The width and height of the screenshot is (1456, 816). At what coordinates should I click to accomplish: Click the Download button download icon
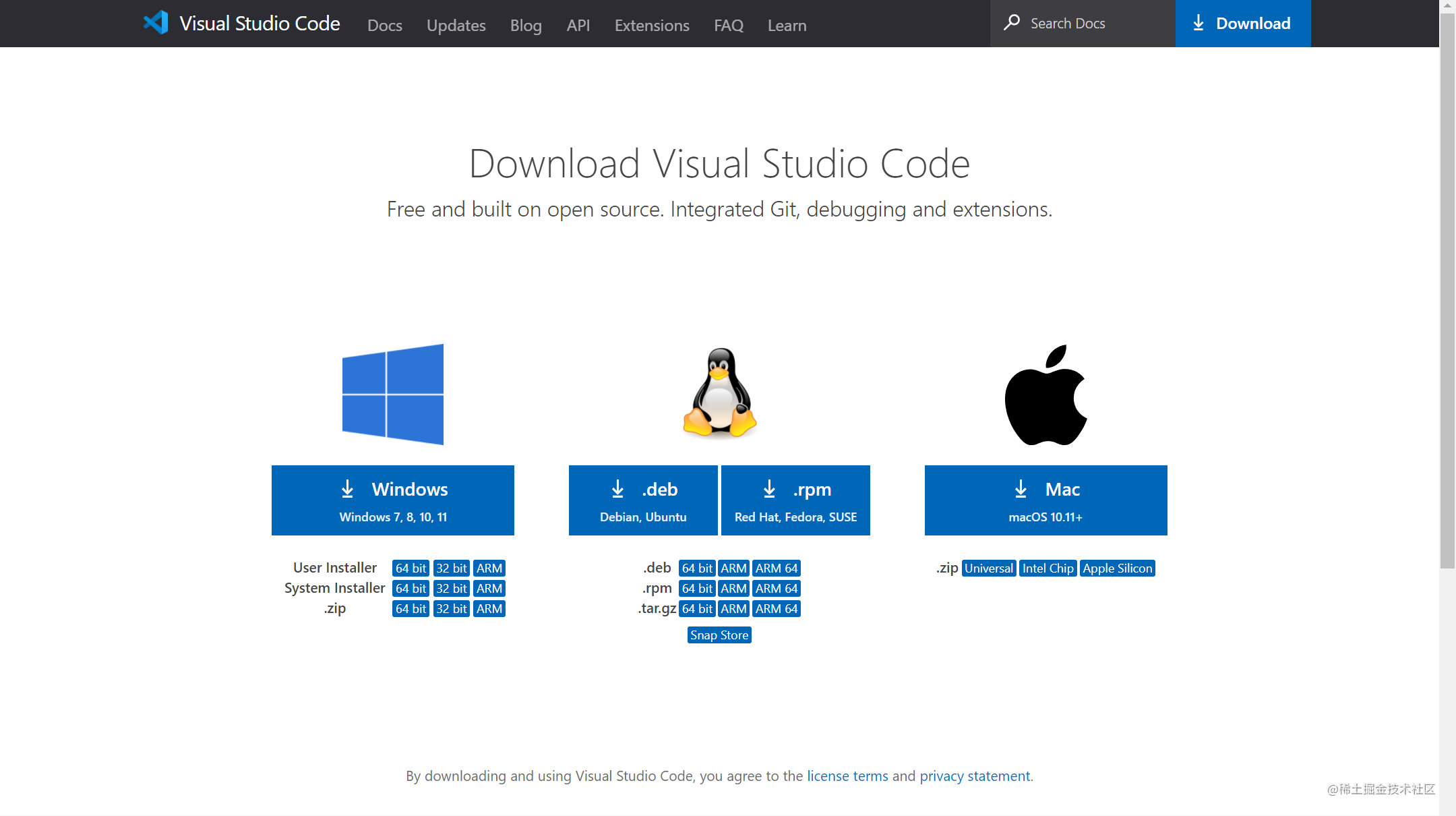point(1197,23)
